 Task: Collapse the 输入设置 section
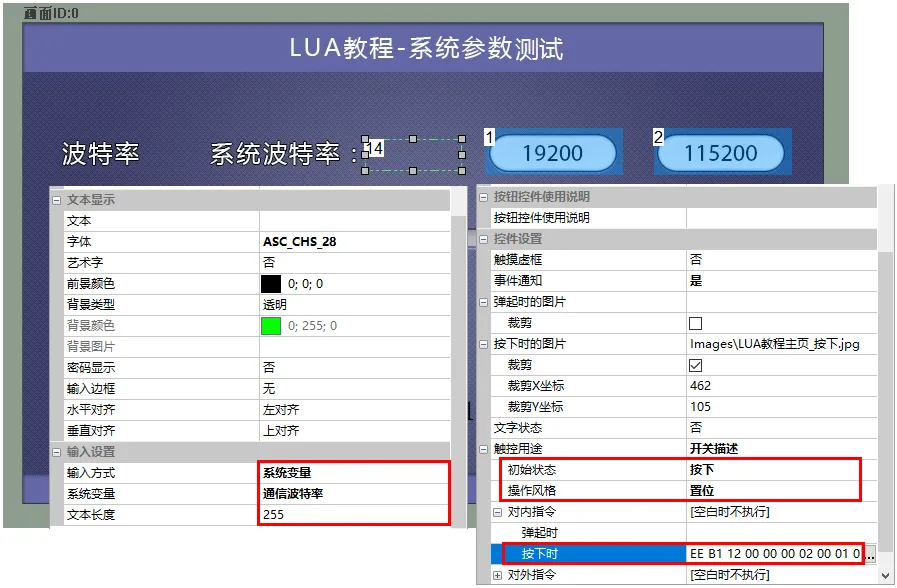57,452
